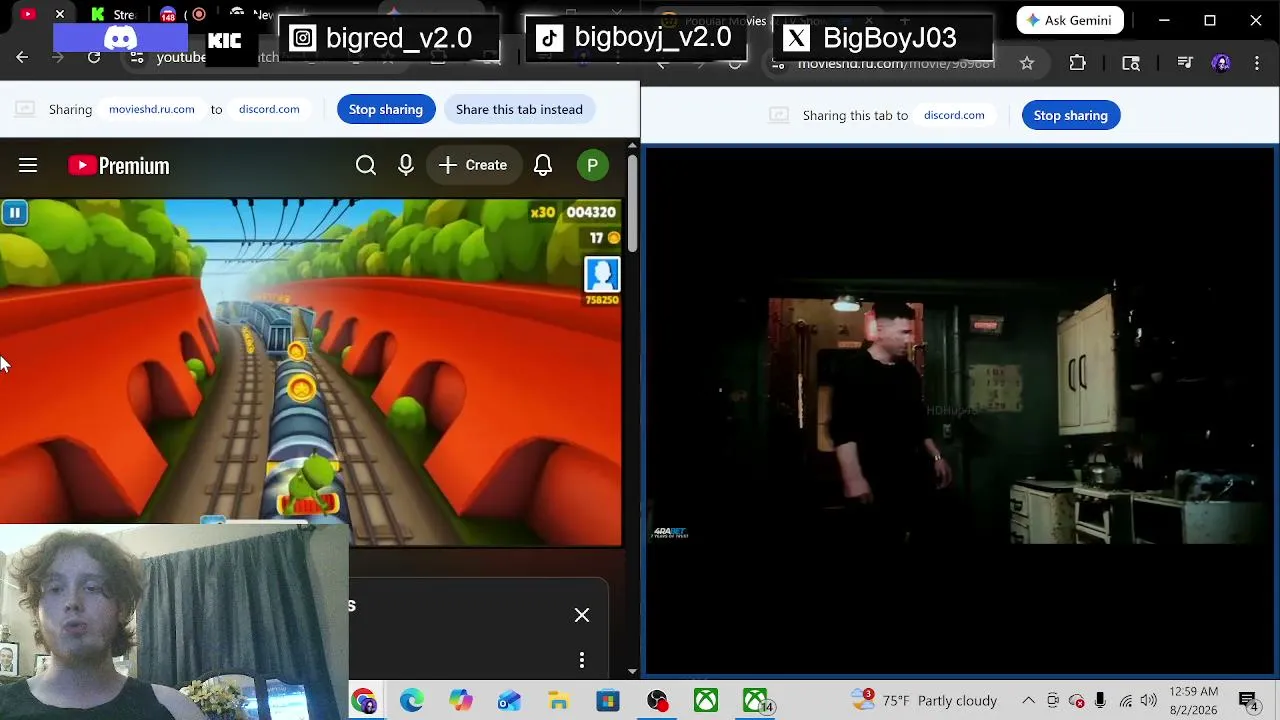The height and width of the screenshot is (720, 1280).
Task: Open YouTube notifications bell
Action: pyautogui.click(x=543, y=165)
